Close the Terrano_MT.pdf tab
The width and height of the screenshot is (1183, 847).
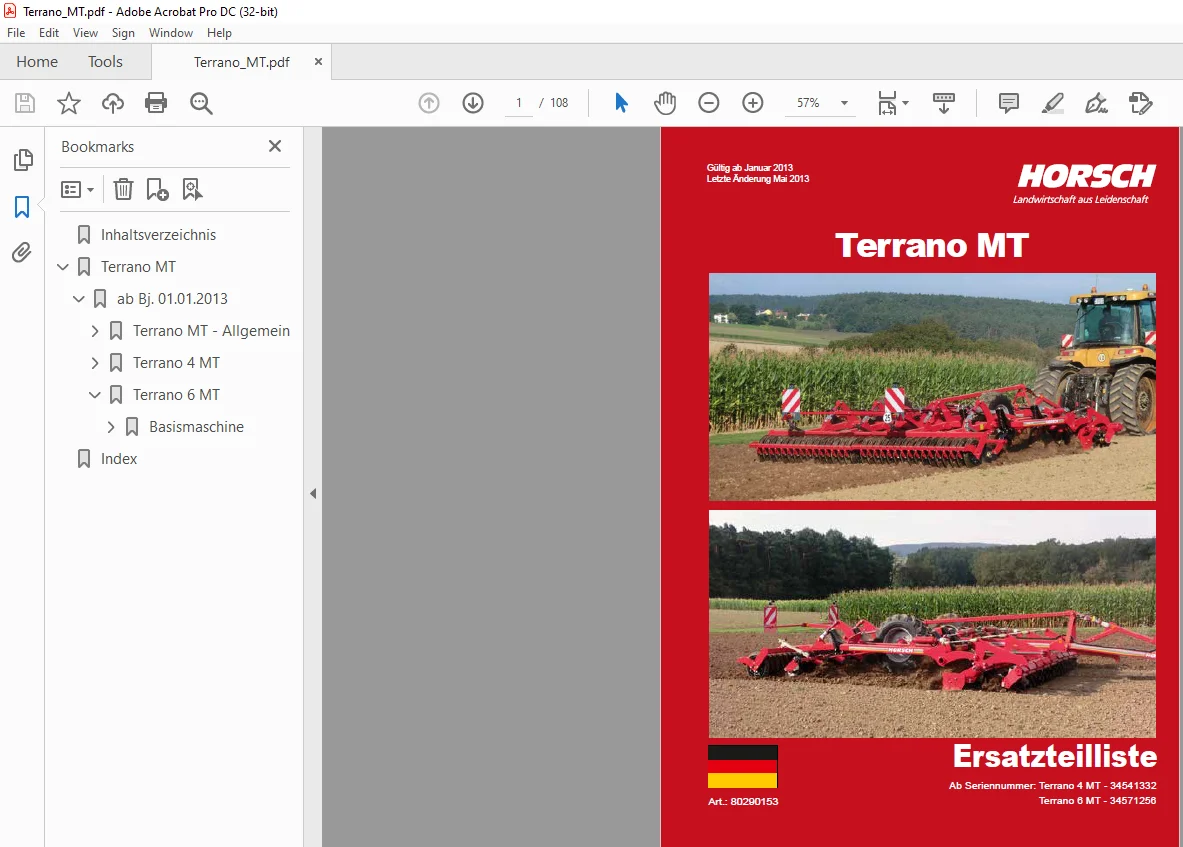[318, 62]
